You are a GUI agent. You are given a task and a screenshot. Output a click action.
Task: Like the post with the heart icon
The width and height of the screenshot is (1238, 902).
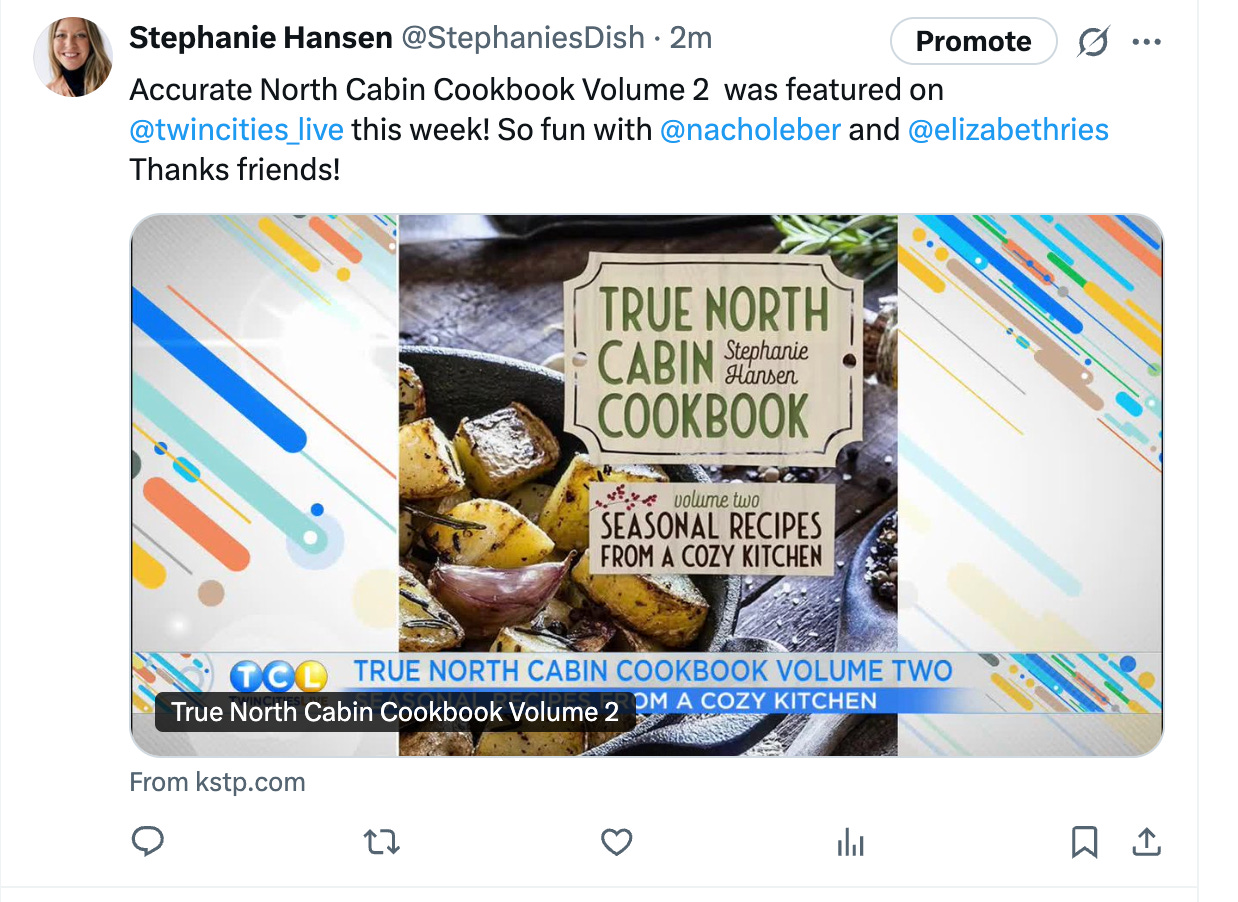point(616,842)
